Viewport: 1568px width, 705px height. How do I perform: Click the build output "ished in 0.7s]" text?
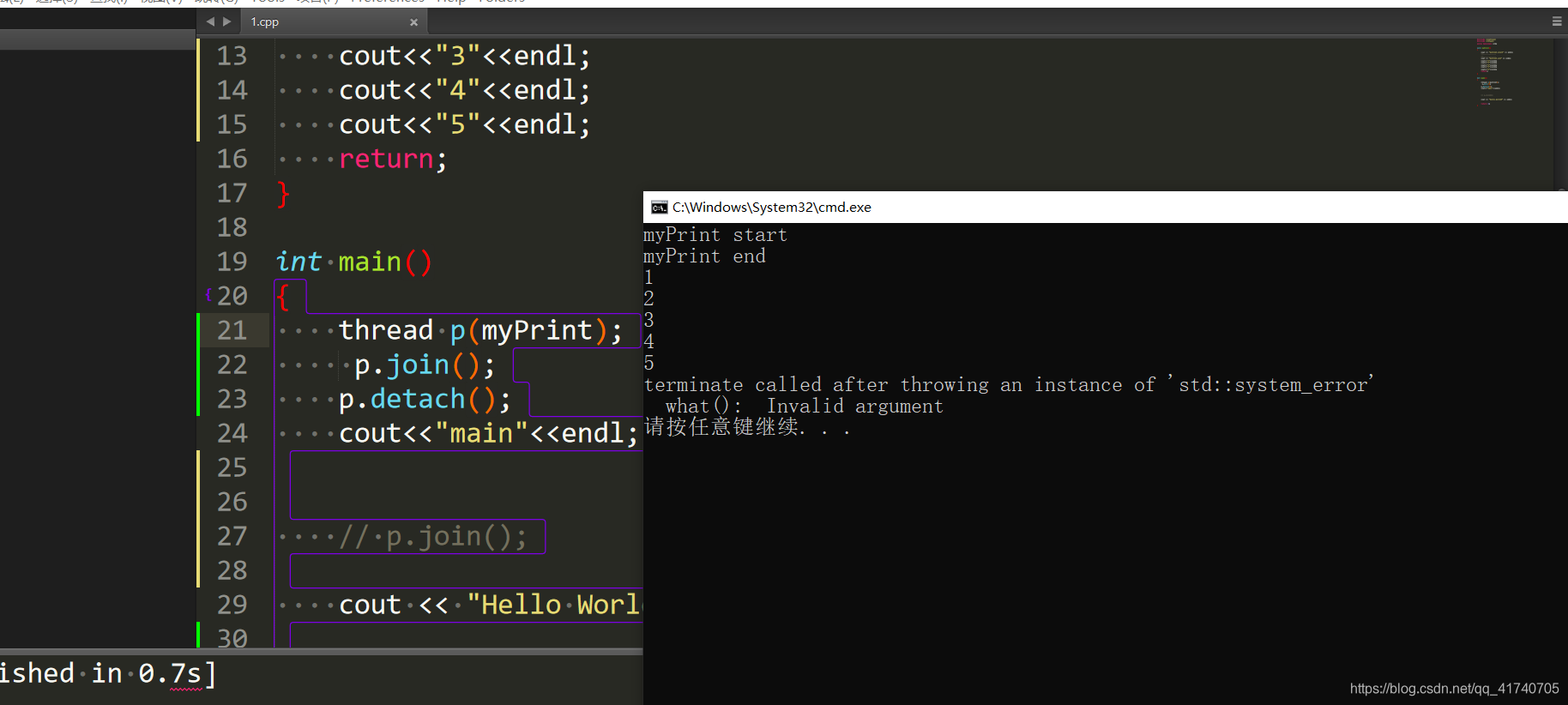[x=107, y=674]
